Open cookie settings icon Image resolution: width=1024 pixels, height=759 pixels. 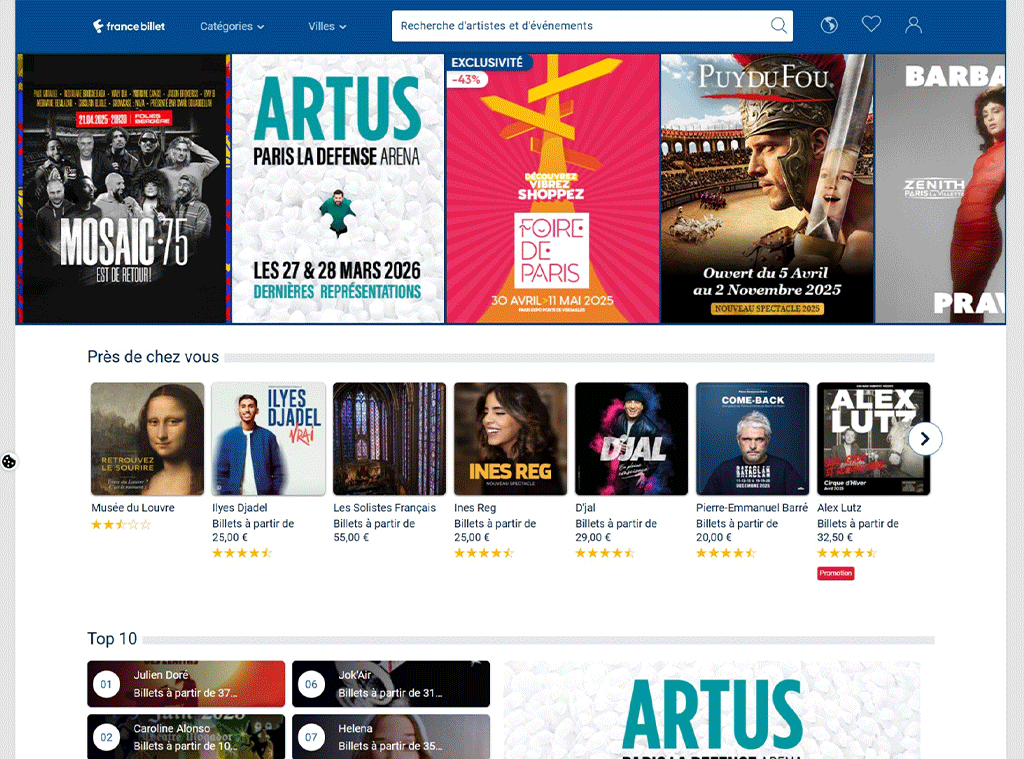[9, 462]
